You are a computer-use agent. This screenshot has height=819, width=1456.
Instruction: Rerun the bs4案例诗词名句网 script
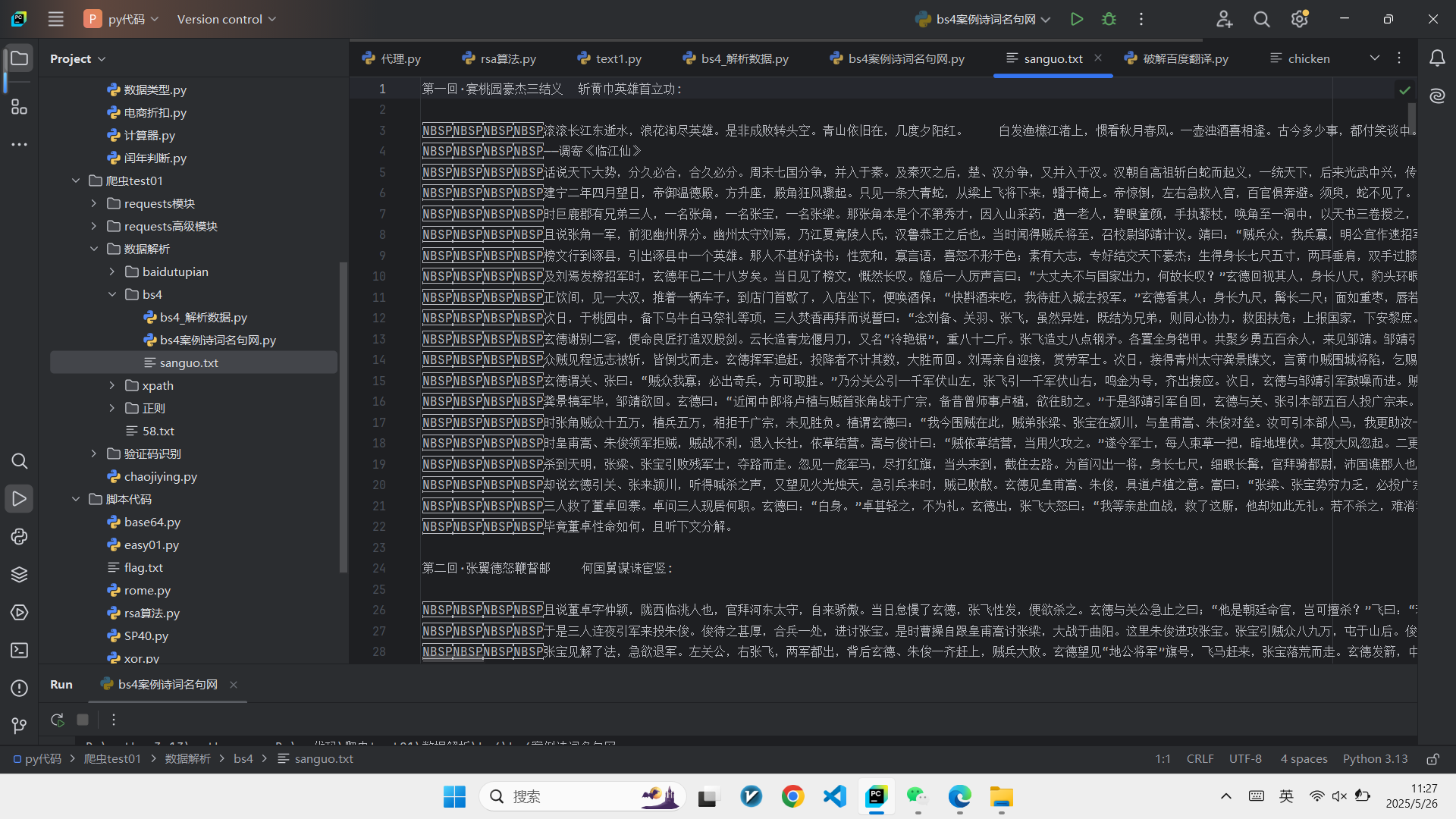(57, 719)
